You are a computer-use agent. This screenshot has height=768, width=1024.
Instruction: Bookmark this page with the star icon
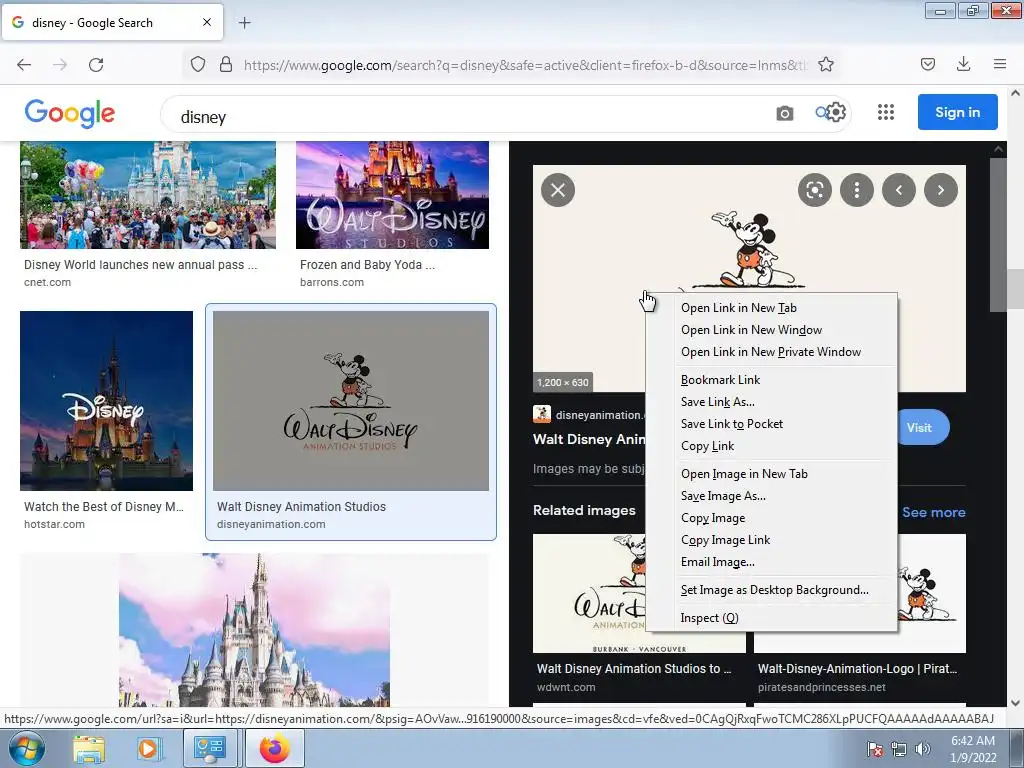(x=825, y=65)
